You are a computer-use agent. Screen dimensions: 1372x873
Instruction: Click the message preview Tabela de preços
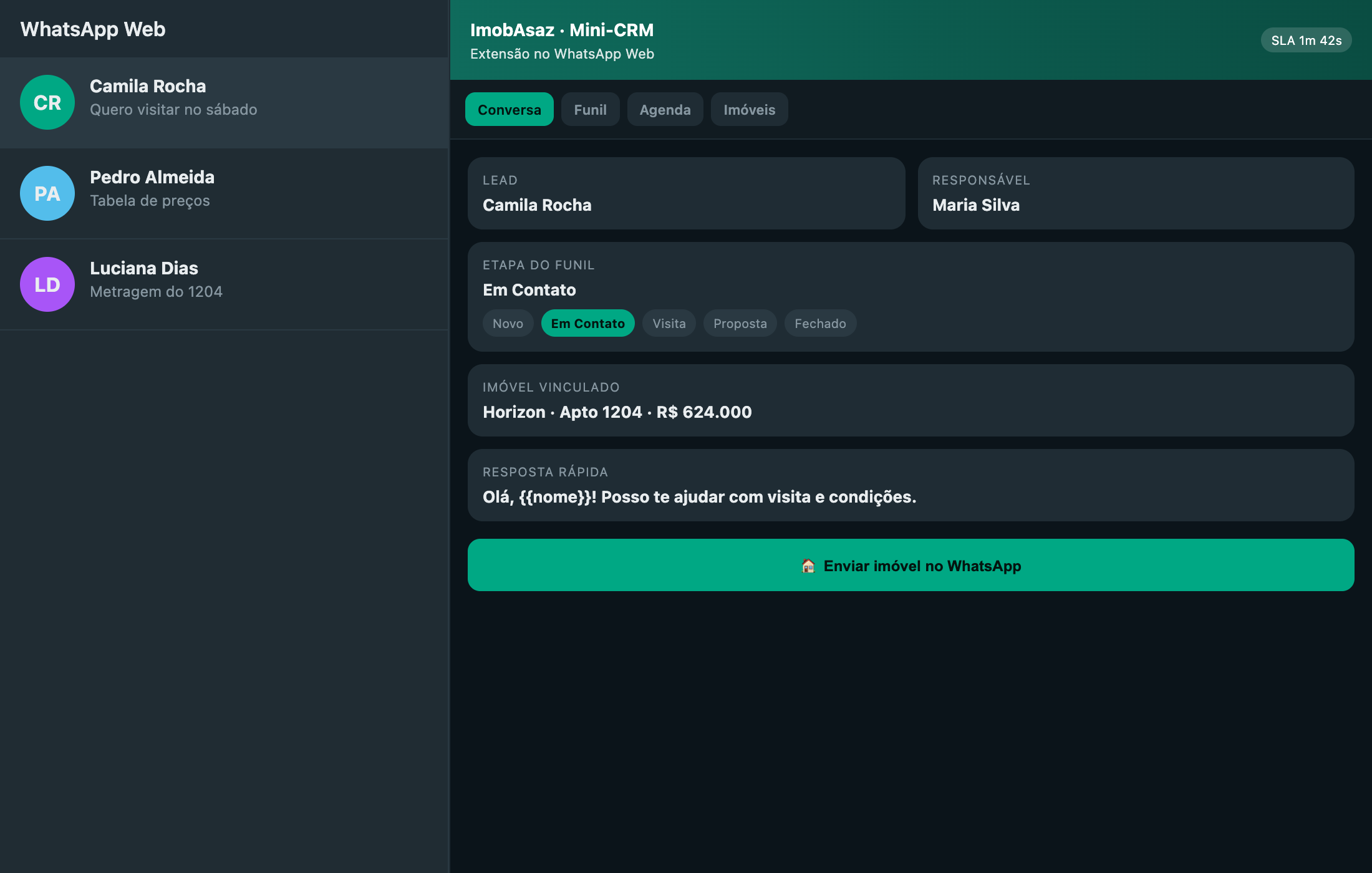point(150,201)
